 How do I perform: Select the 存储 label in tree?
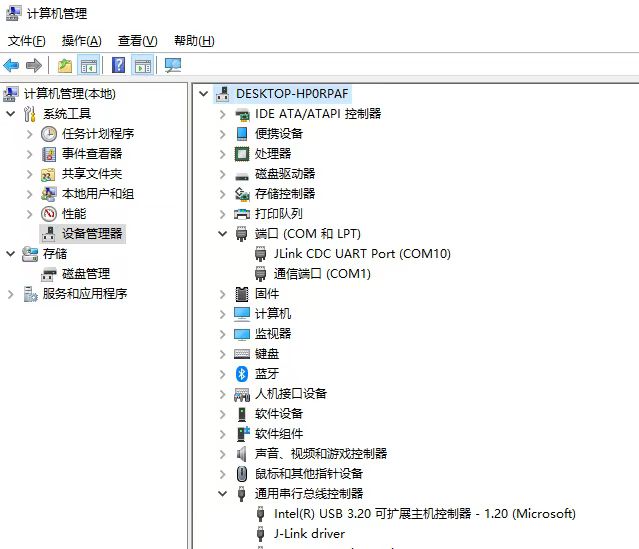[55, 254]
